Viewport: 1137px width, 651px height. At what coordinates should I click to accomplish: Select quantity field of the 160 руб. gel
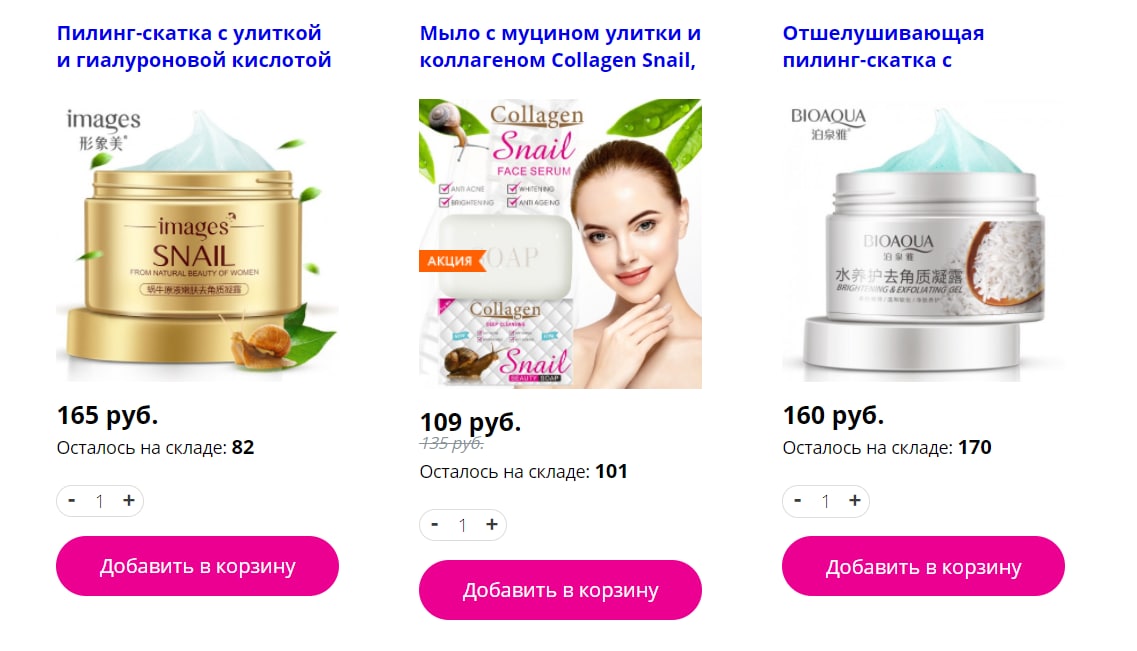[x=826, y=501]
